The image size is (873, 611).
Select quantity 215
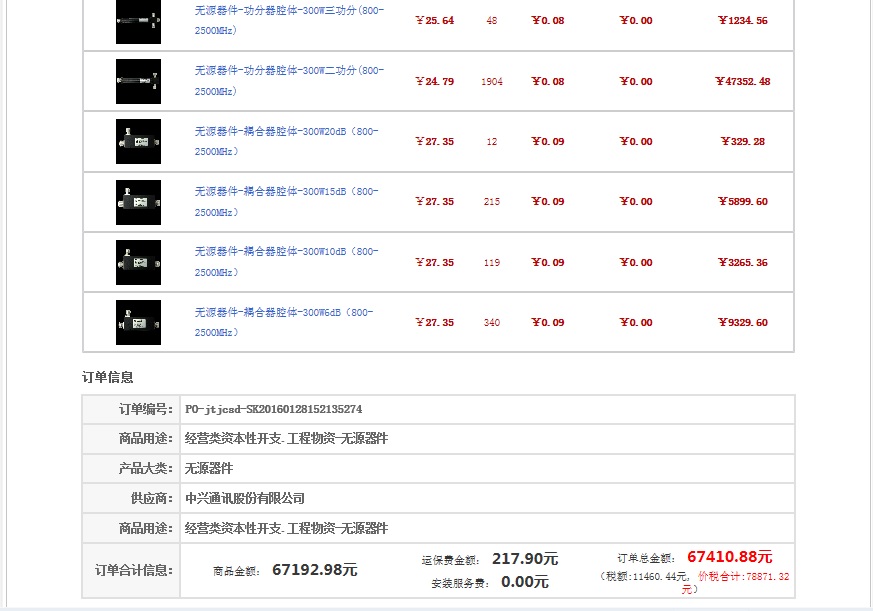[x=492, y=202]
